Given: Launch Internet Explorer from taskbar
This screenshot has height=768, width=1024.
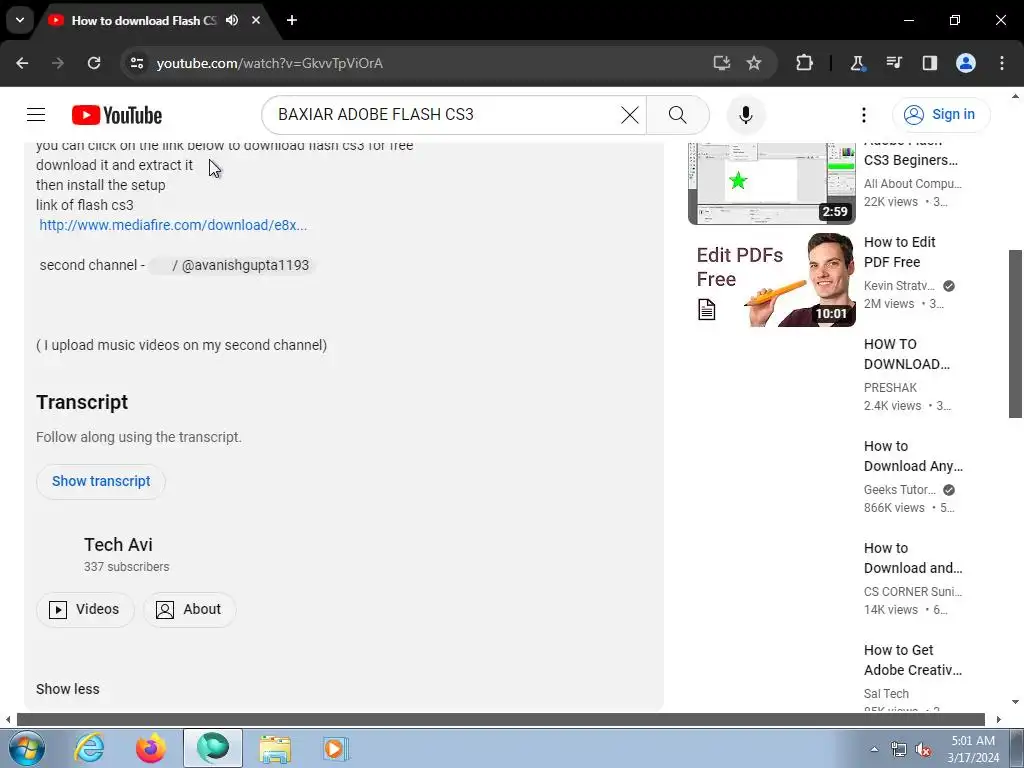Looking at the screenshot, I should click(x=89, y=748).
